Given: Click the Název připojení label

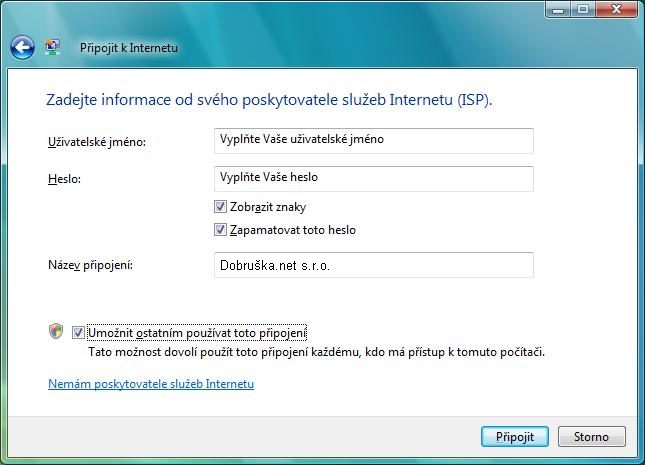Looking at the screenshot, I should [90, 265].
